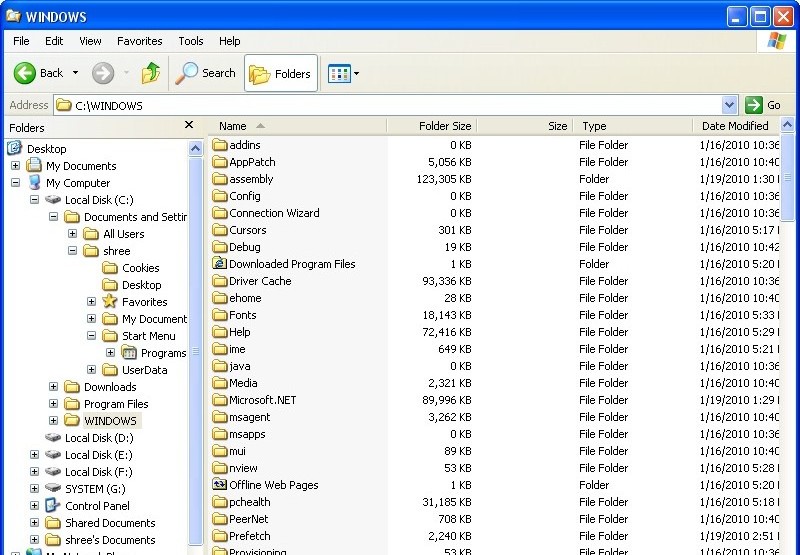Select the addins folder icon
Image resolution: width=800 pixels, height=555 pixels.
click(x=220, y=145)
